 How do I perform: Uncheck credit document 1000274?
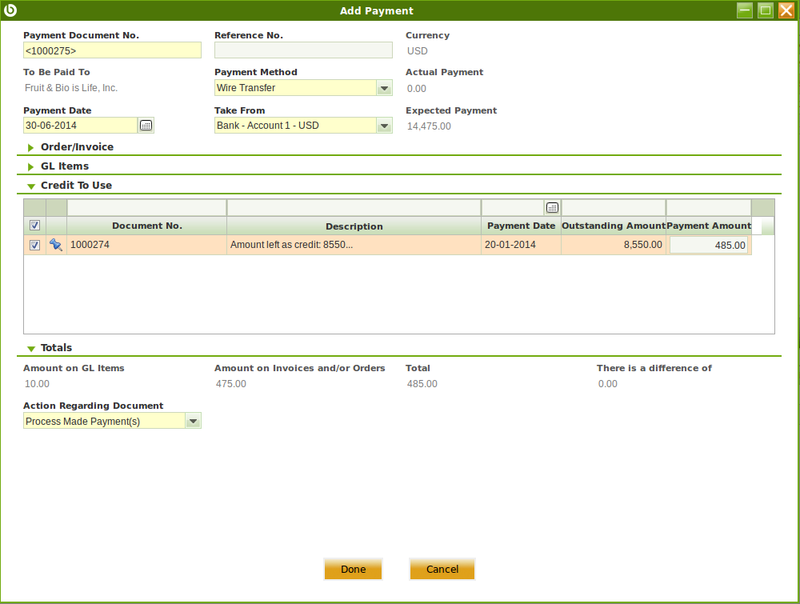point(33,245)
